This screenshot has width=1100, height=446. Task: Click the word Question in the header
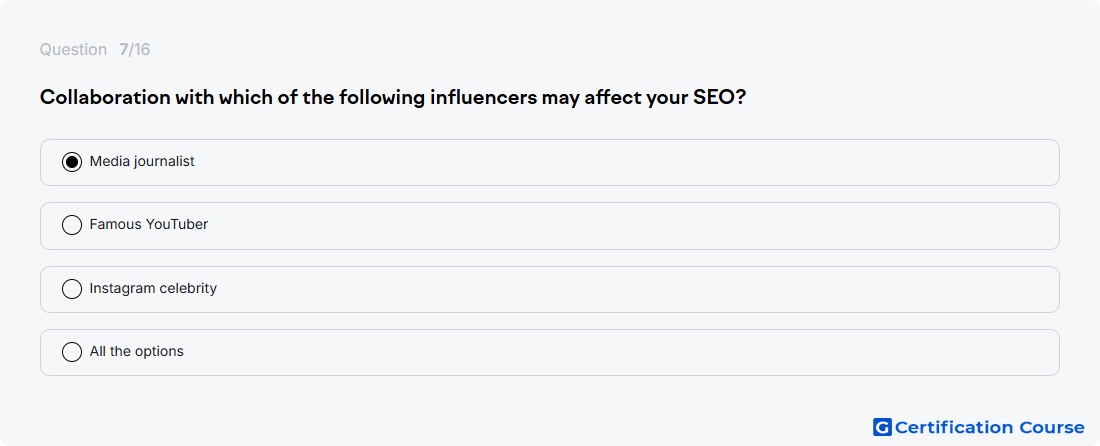pyautogui.click(x=73, y=50)
